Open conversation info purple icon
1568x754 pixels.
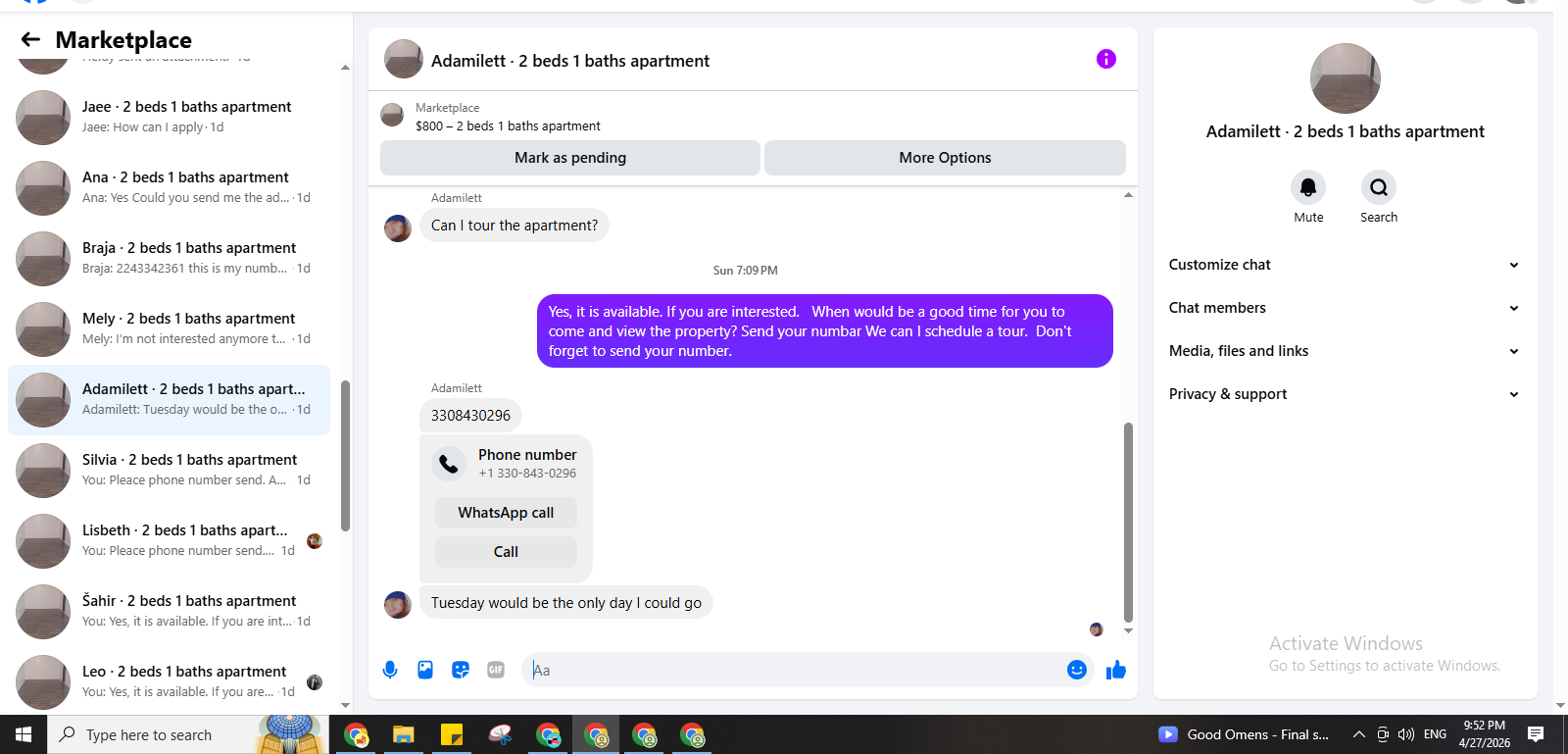click(1105, 59)
